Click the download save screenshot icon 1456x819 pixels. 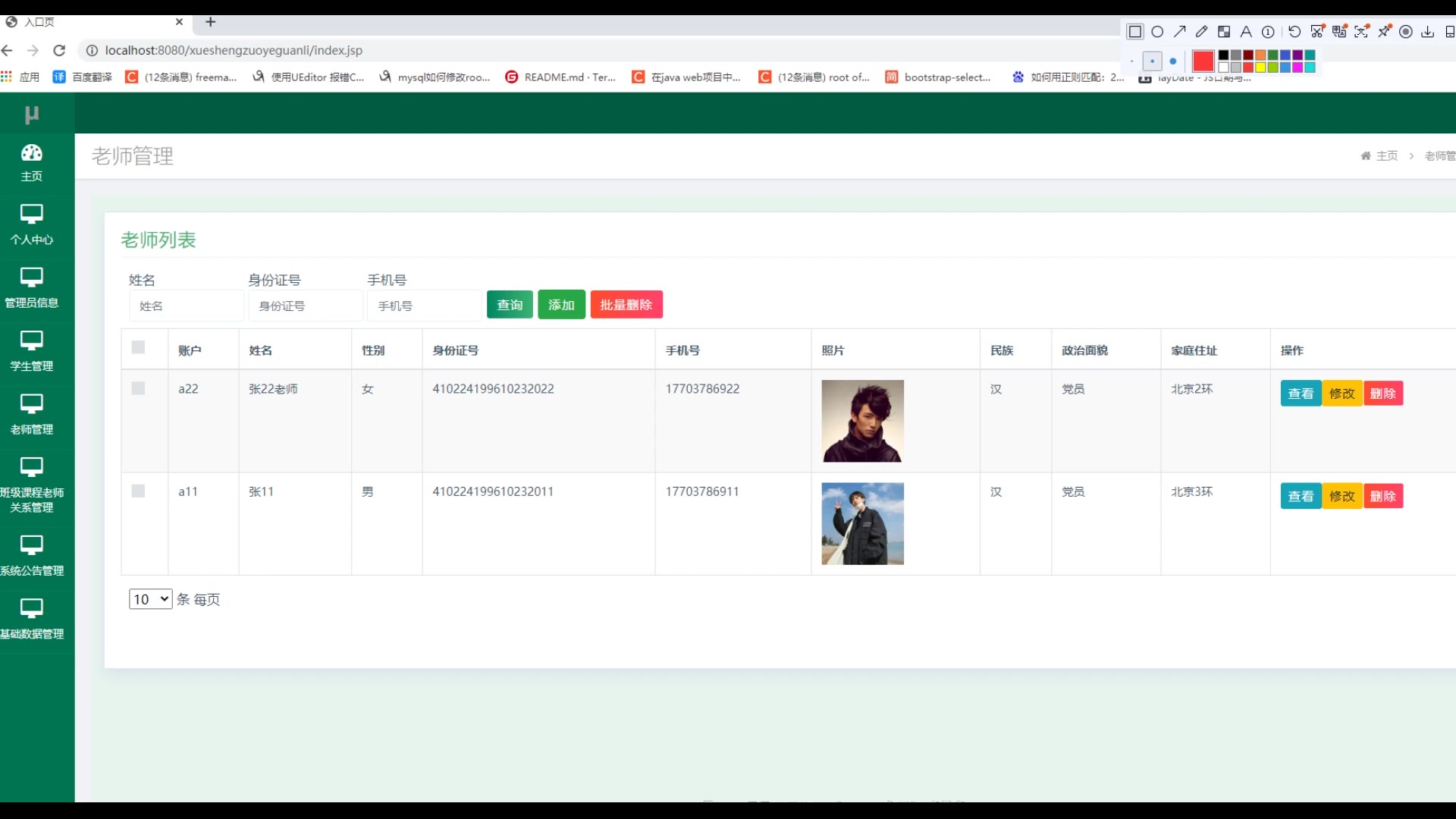(x=1427, y=32)
